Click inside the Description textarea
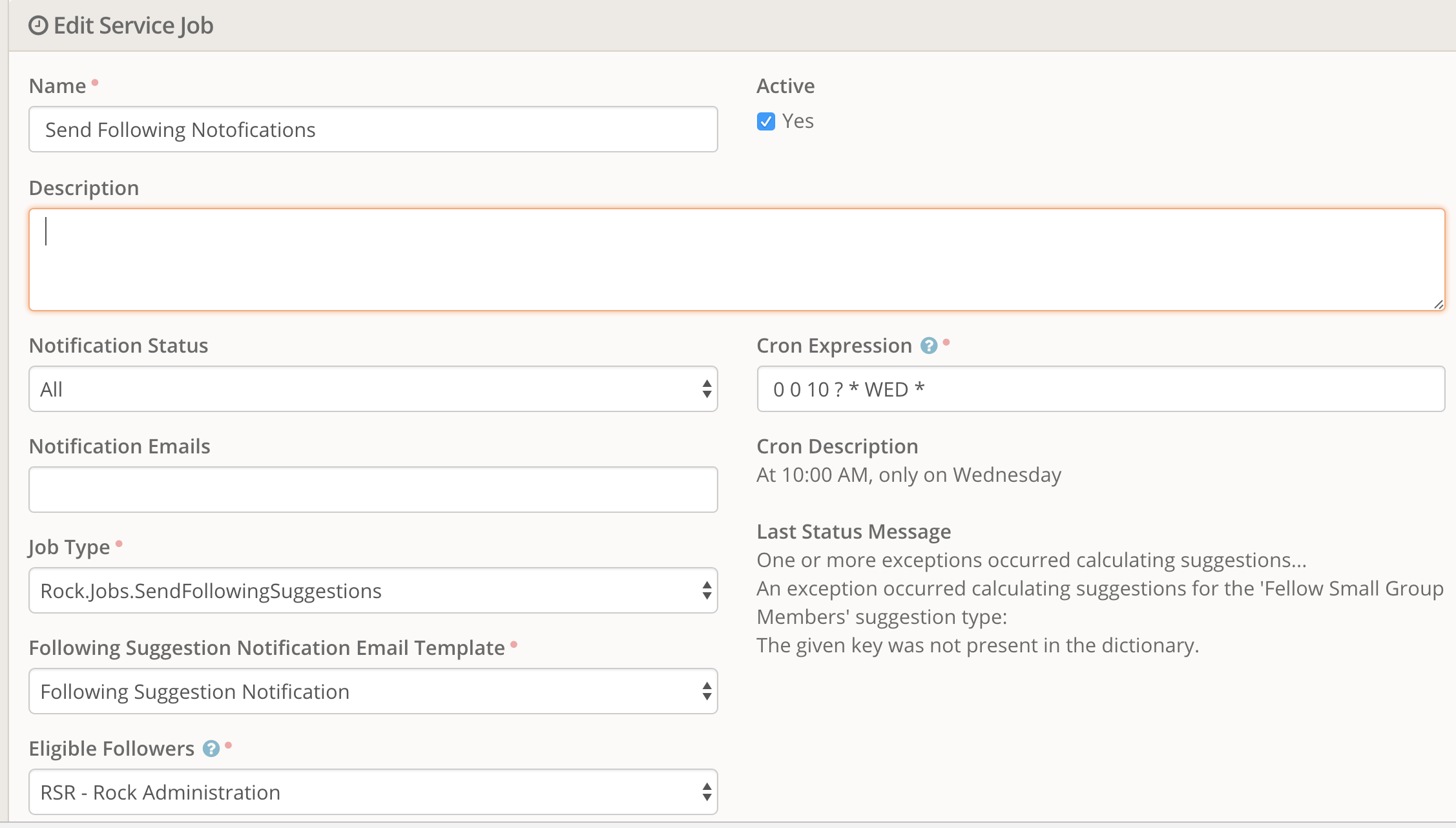The width and height of the screenshot is (1456, 828). (736, 260)
